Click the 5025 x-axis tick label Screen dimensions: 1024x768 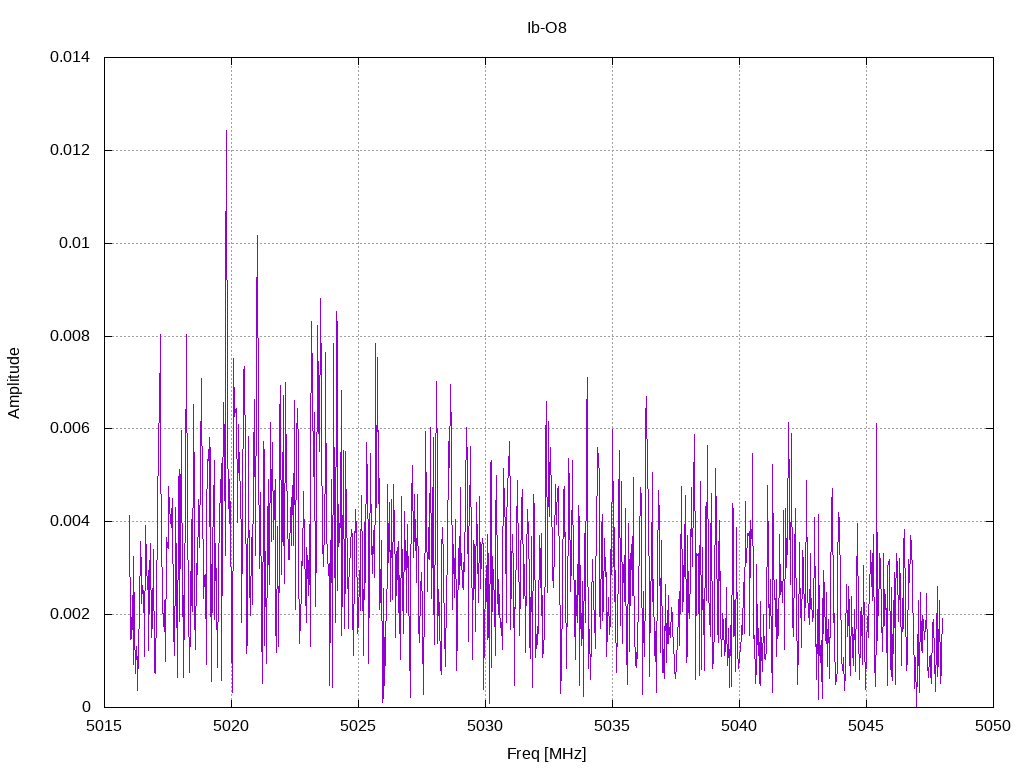(x=359, y=726)
